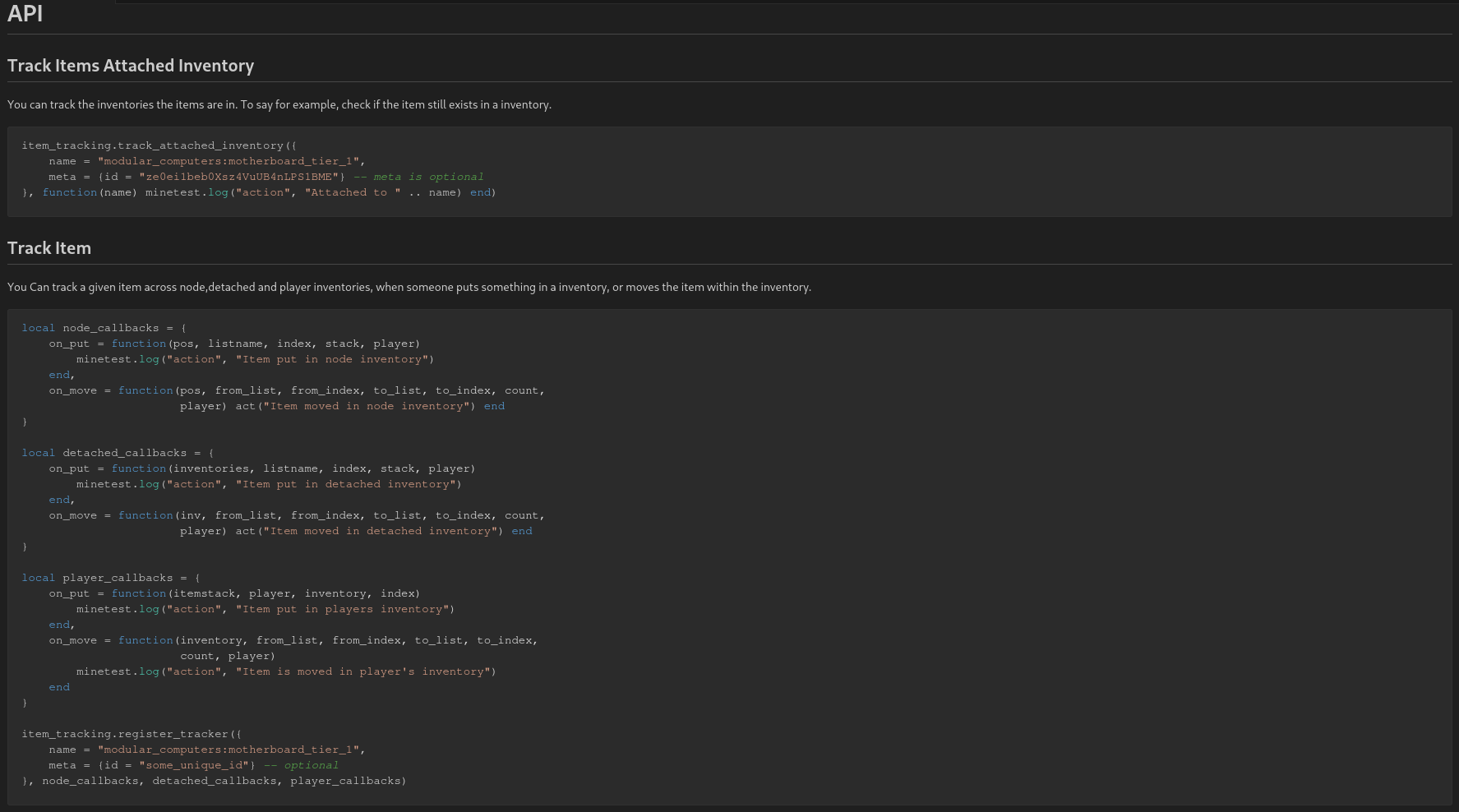The image size is (1459, 812).
Task: Click the 'Item moved in node inventory' string
Action: coord(367,406)
